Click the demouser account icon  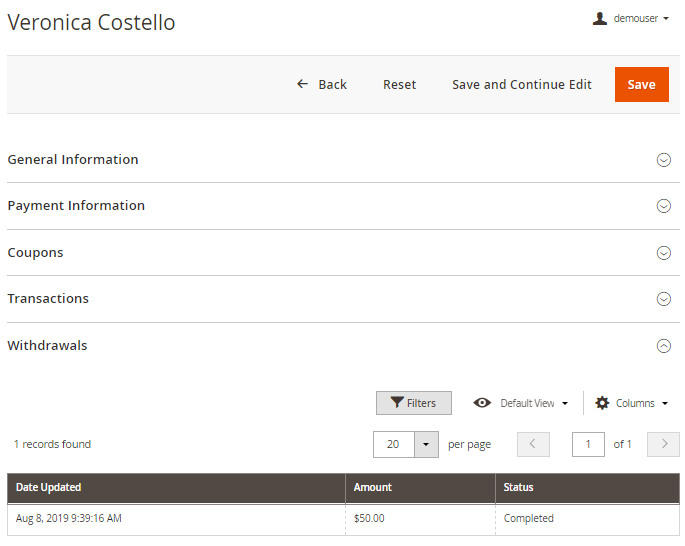[600, 18]
